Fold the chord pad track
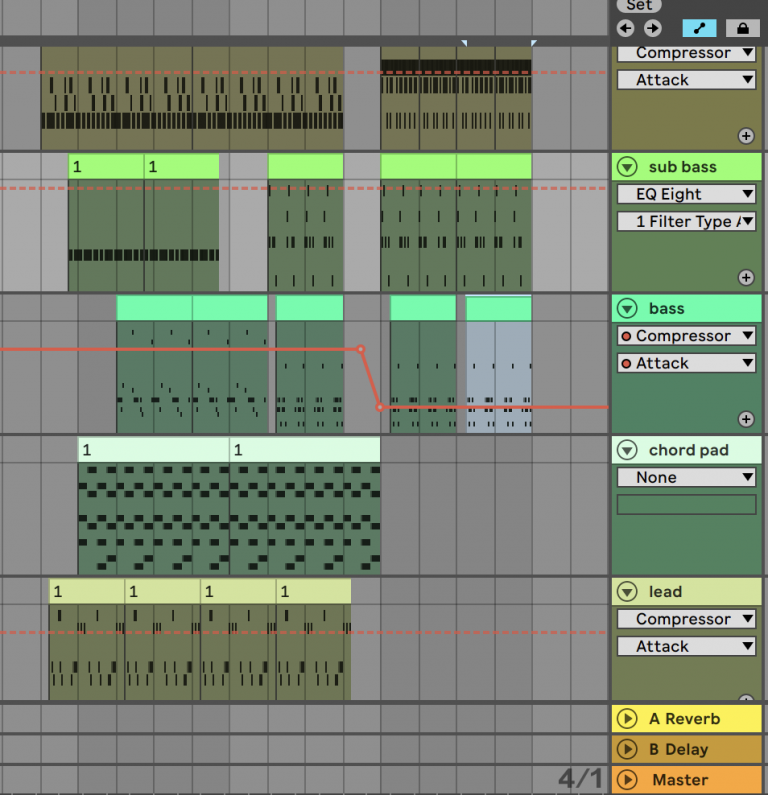This screenshot has height=795, width=768. coord(627,450)
